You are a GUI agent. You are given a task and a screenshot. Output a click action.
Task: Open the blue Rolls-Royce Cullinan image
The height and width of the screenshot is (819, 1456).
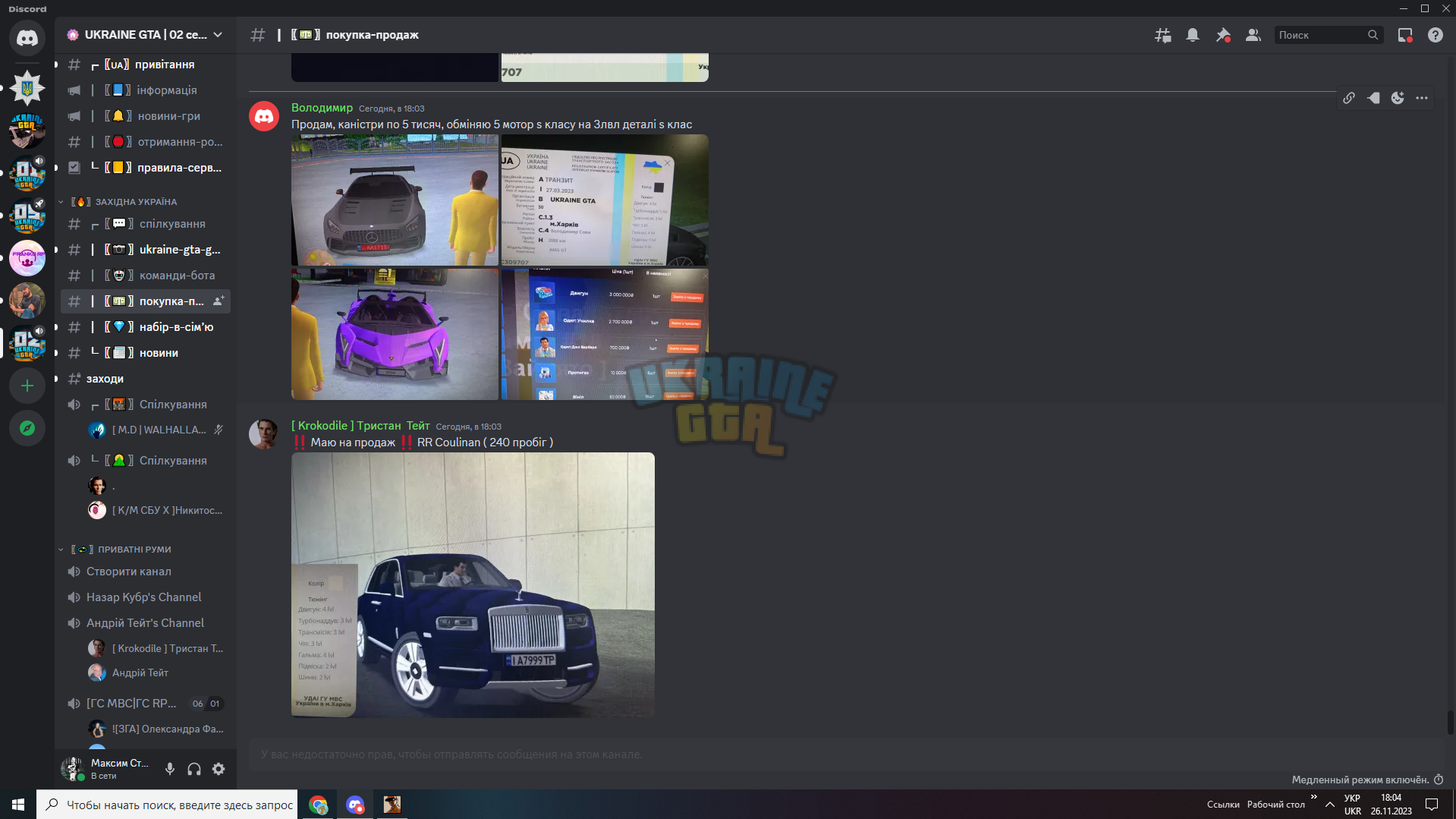(473, 585)
